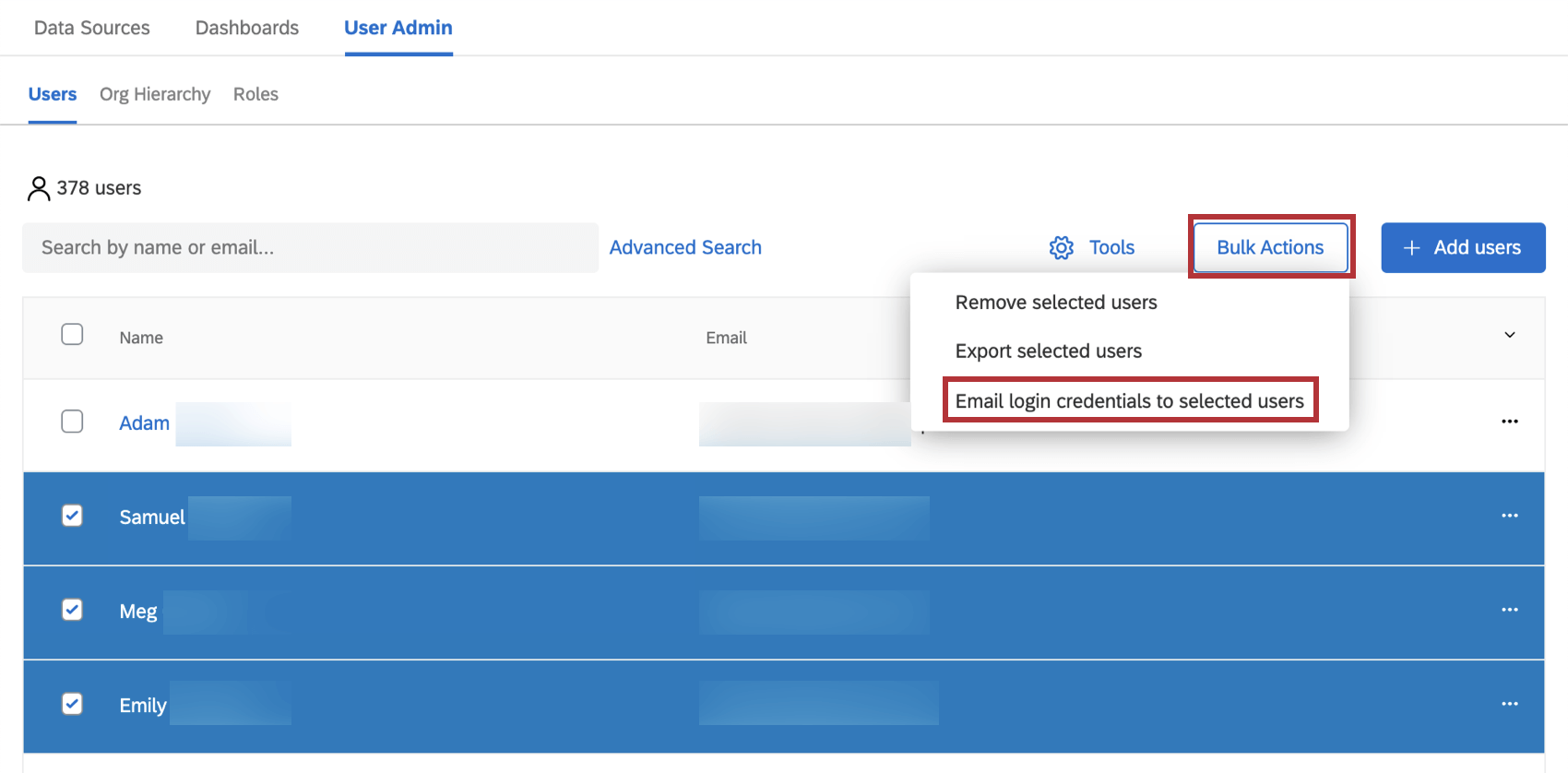This screenshot has width=1568, height=773.
Task: Check the checkbox for Adam
Action: click(72, 422)
